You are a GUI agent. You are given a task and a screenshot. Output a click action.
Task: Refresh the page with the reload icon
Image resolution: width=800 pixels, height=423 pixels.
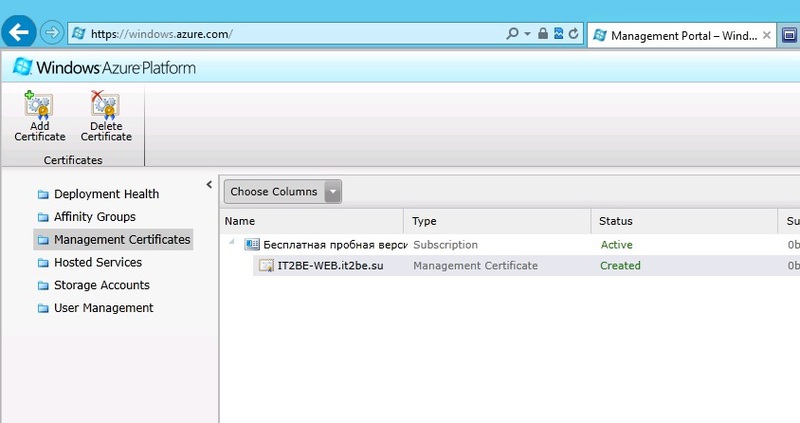(573, 34)
